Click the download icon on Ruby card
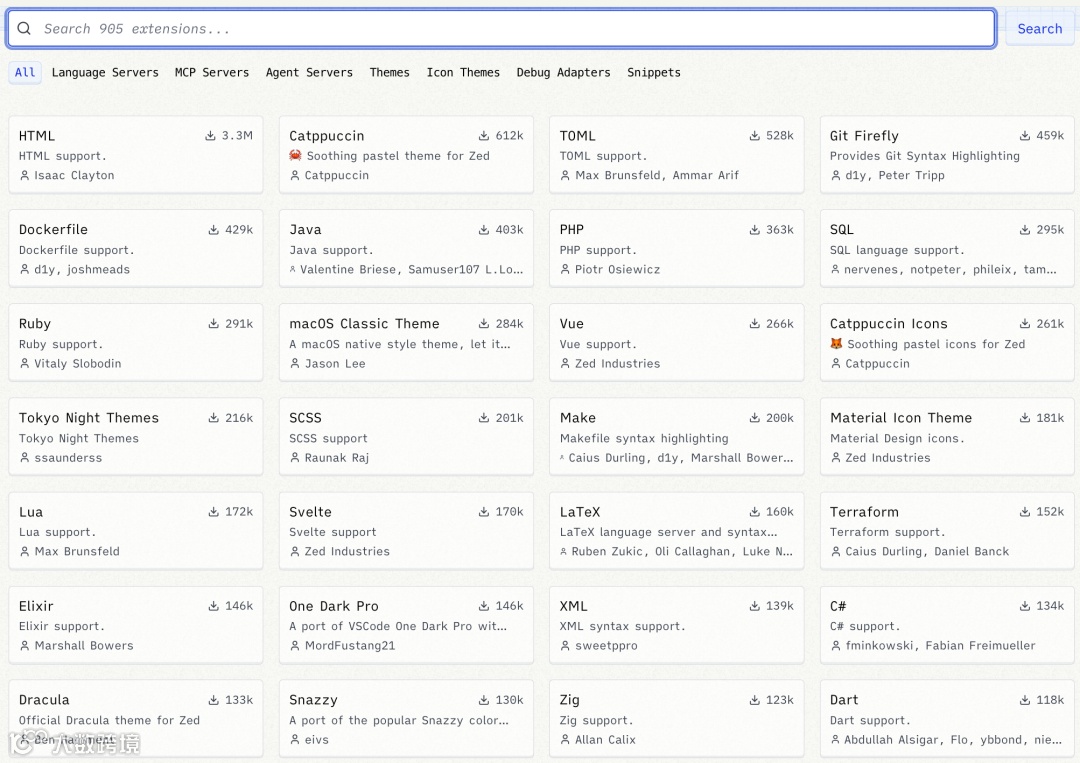1080x763 pixels. click(214, 324)
